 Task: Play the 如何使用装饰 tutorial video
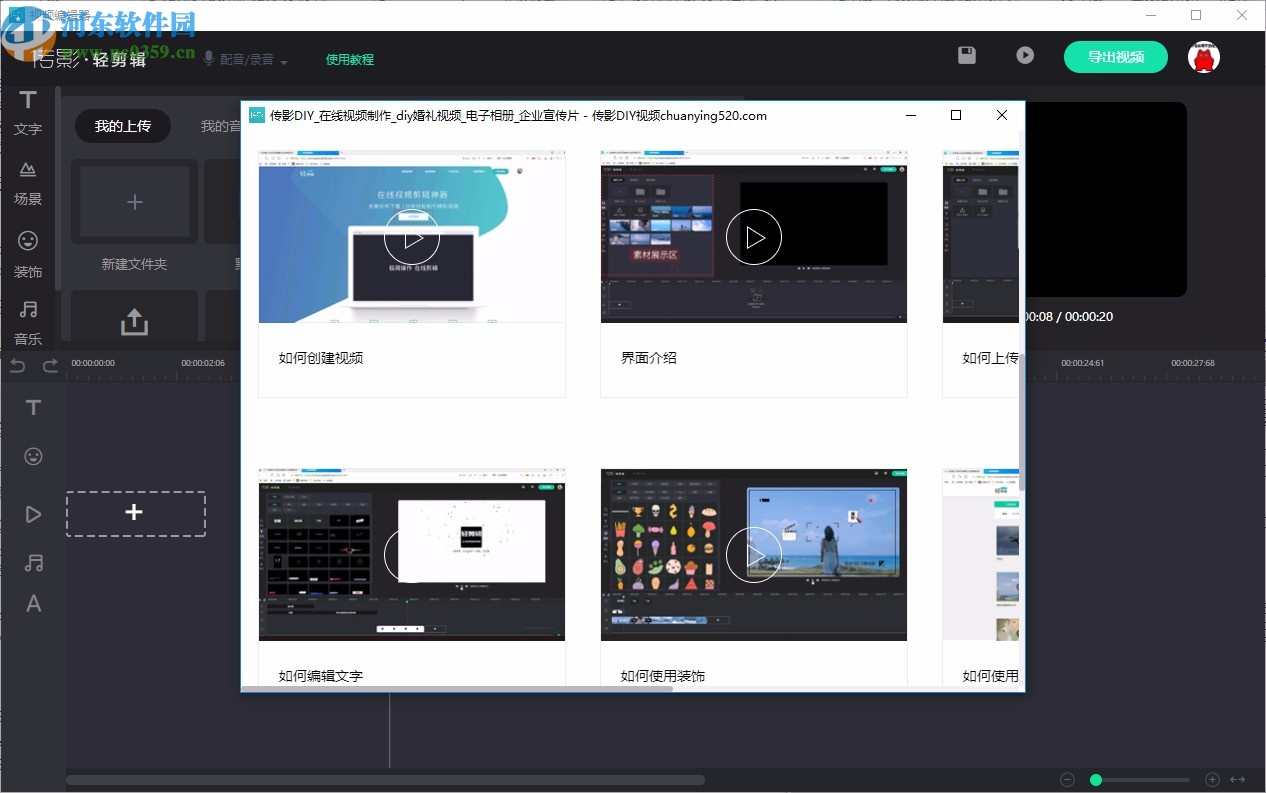(x=754, y=555)
